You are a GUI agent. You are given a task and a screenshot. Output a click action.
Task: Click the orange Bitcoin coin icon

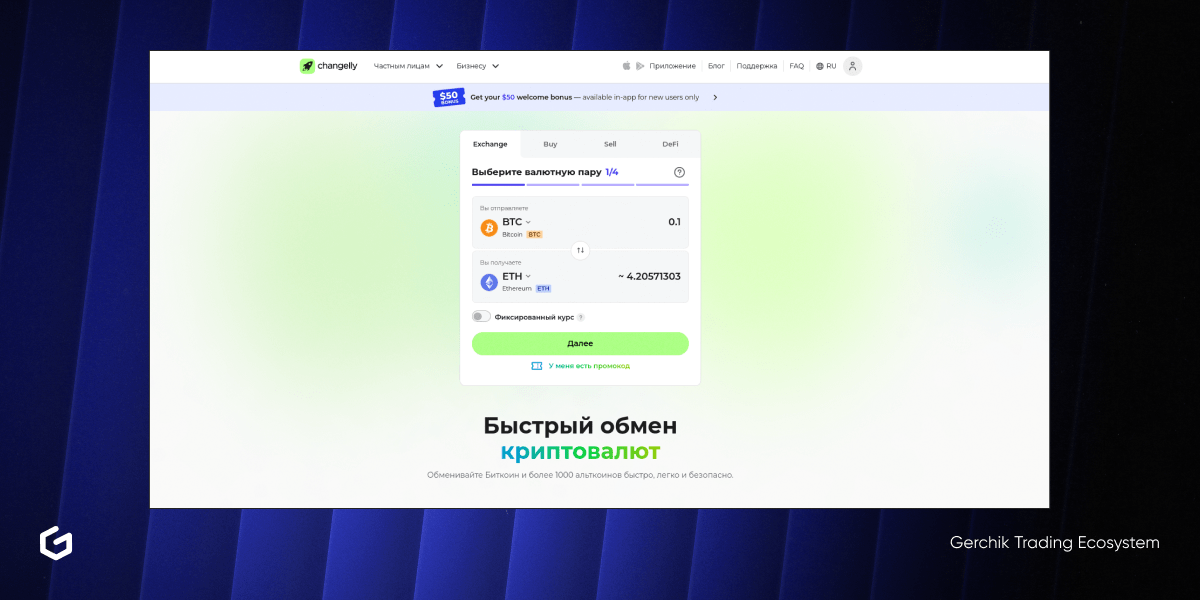tap(489, 228)
